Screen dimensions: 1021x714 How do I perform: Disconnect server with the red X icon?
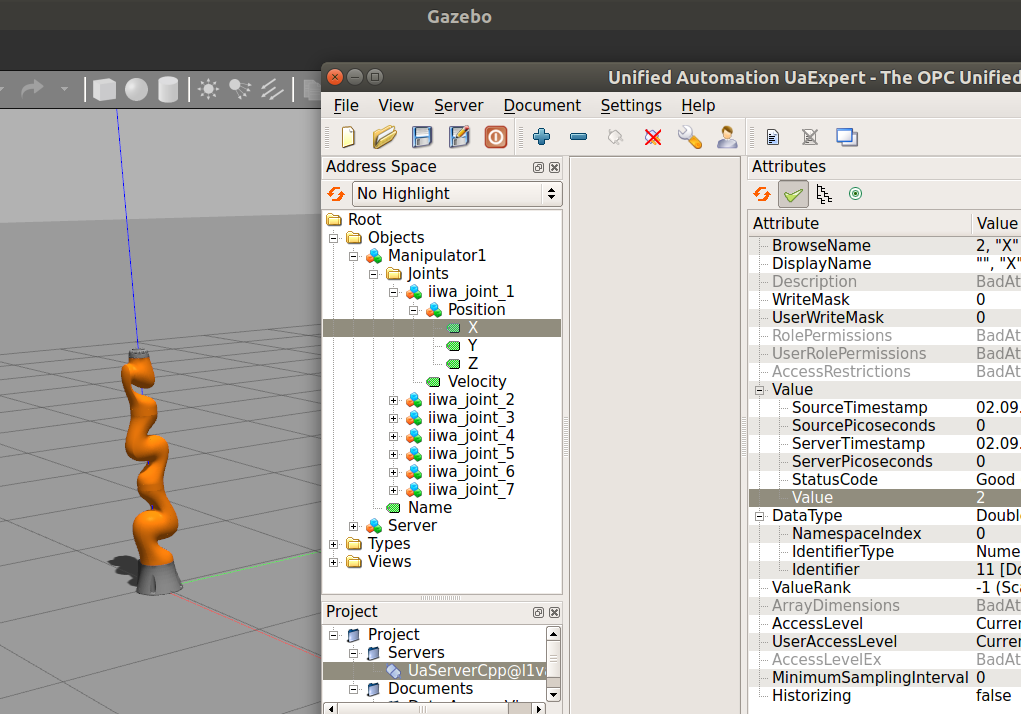pyautogui.click(x=652, y=137)
